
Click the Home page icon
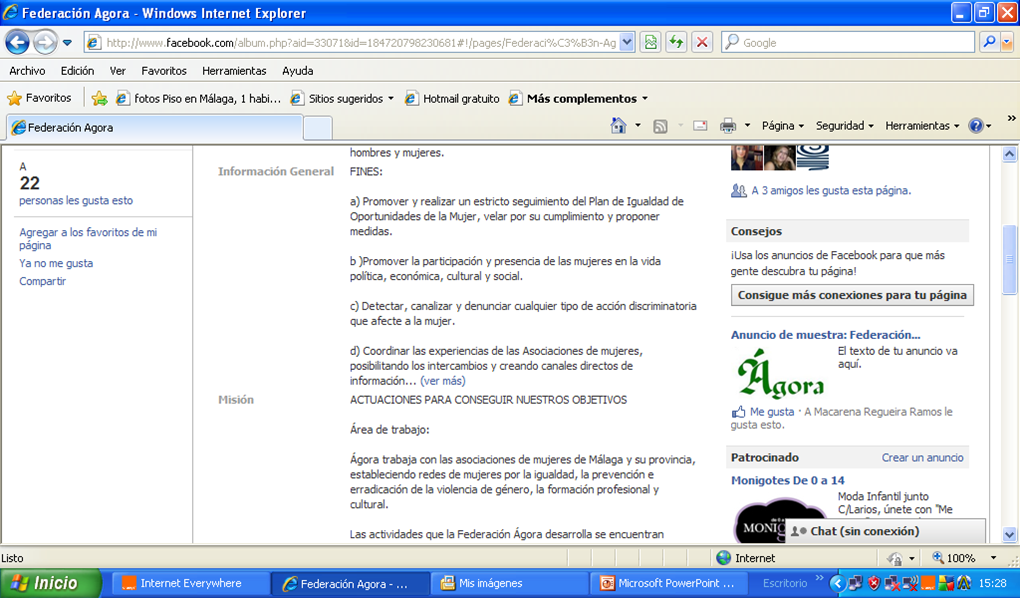click(x=619, y=126)
